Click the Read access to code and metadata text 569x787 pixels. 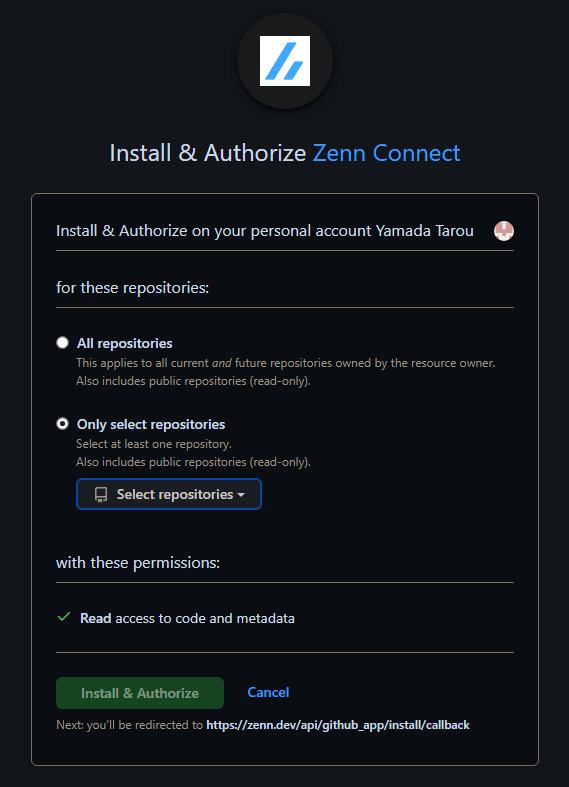[187, 618]
